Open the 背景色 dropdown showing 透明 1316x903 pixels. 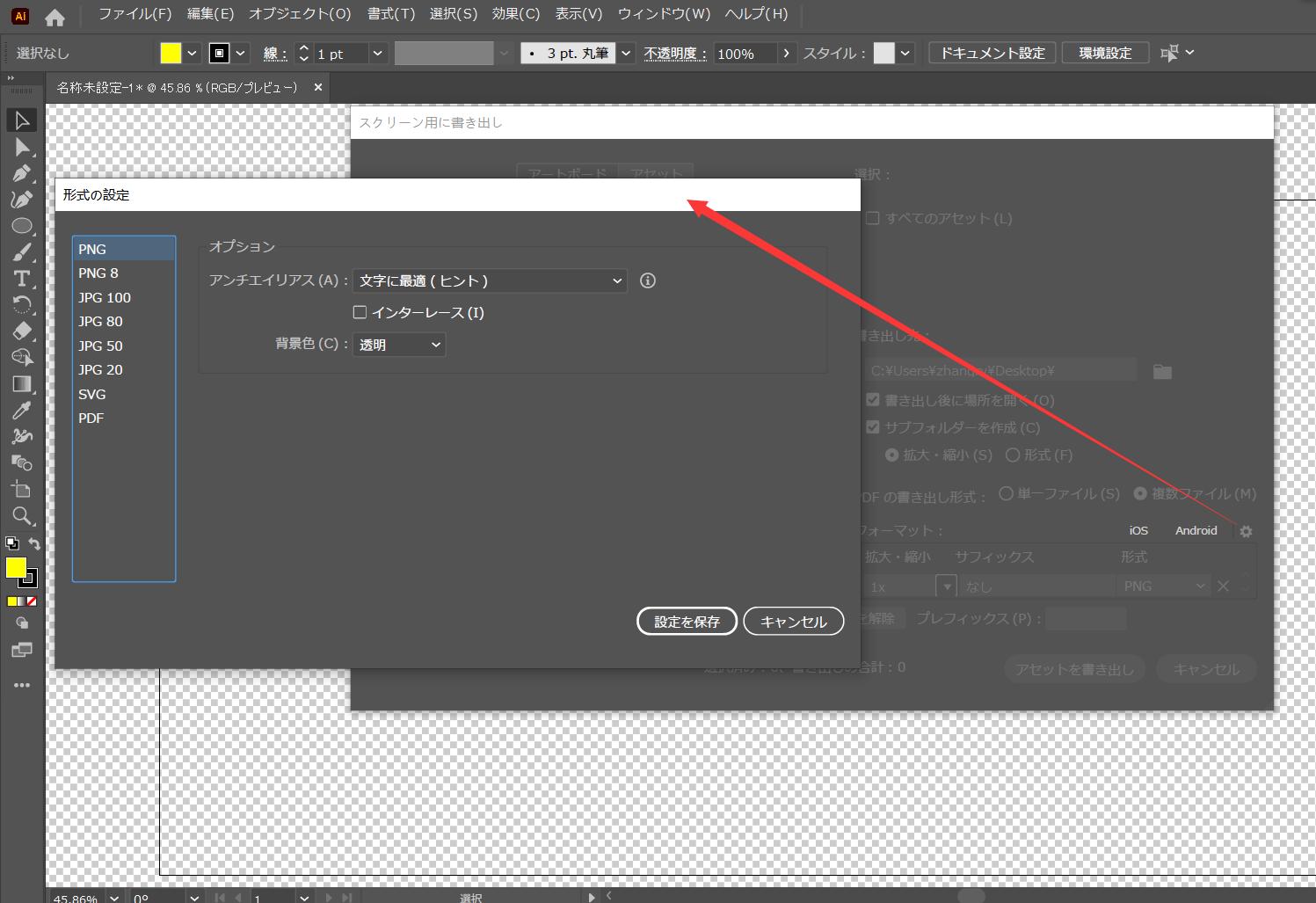[399, 344]
